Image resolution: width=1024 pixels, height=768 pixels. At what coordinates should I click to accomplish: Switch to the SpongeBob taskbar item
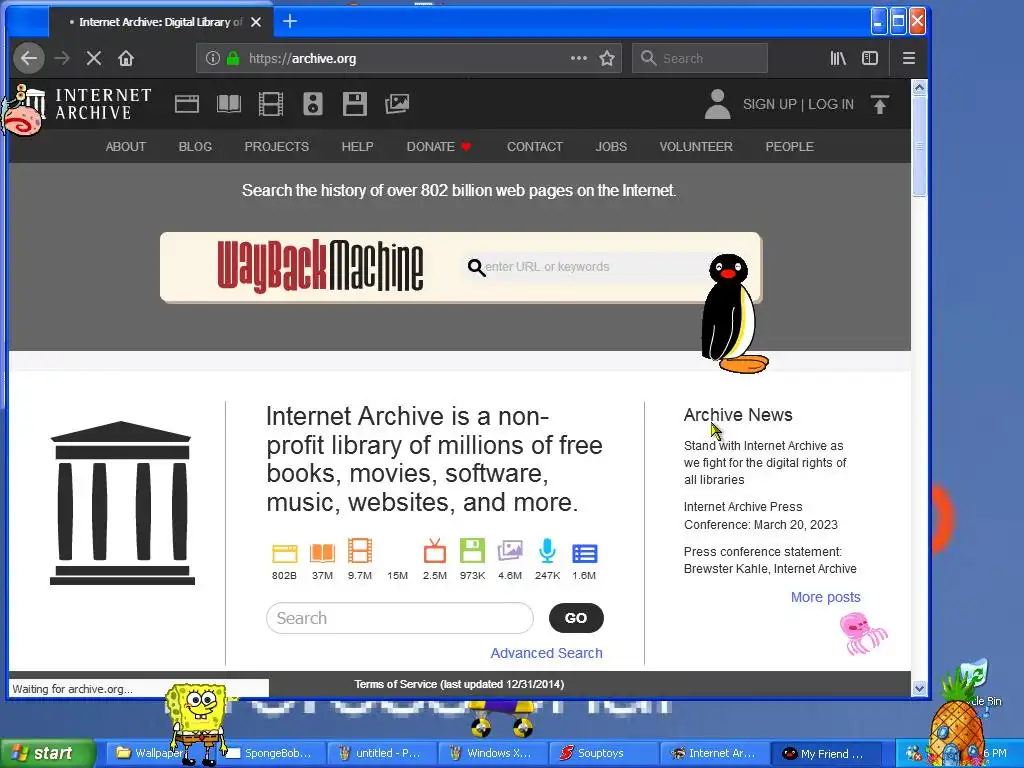[x=270, y=753]
